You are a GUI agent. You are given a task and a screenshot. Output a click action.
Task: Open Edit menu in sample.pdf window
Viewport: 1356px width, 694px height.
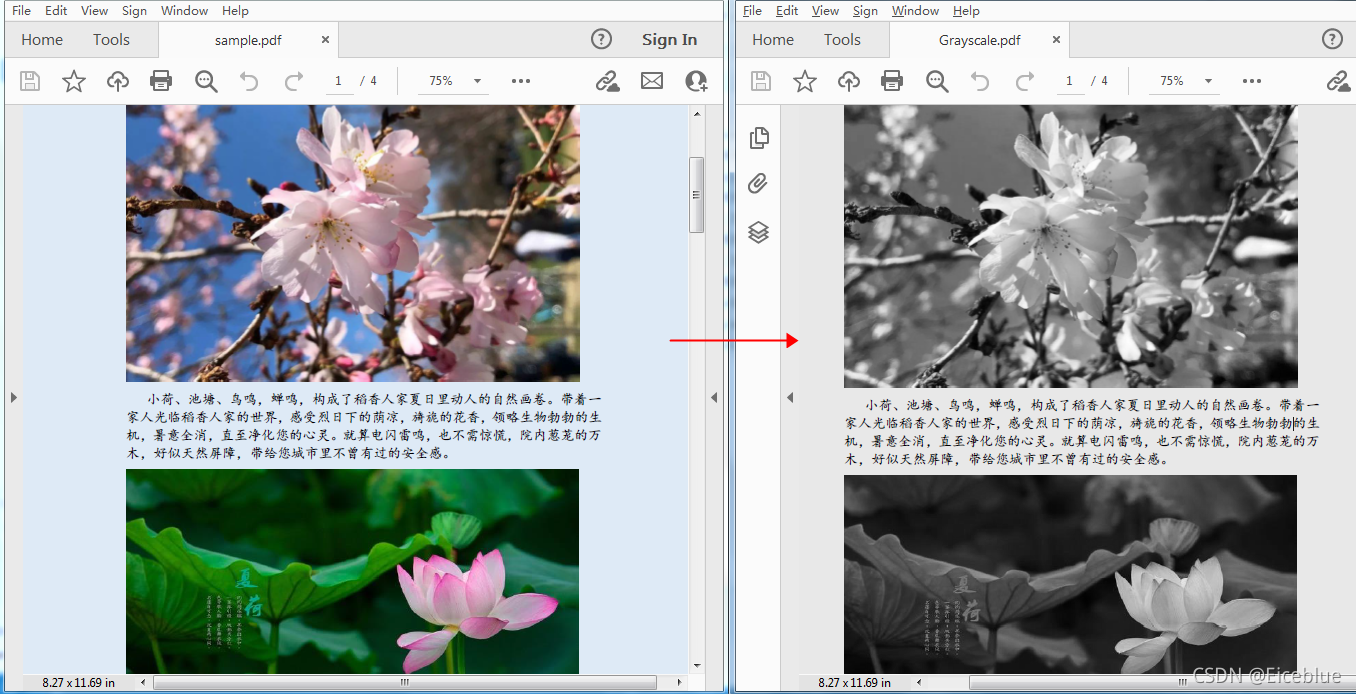[56, 11]
